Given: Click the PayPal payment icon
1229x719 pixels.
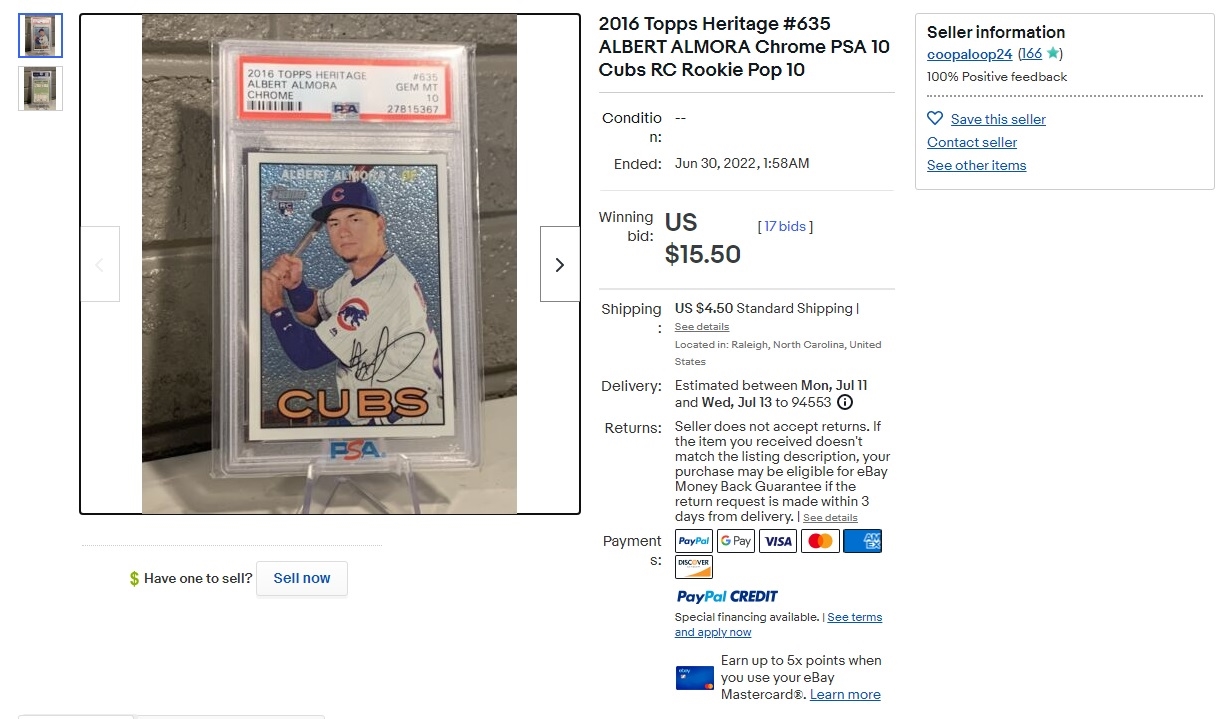Looking at the screenshot, I should click(694, 541).
